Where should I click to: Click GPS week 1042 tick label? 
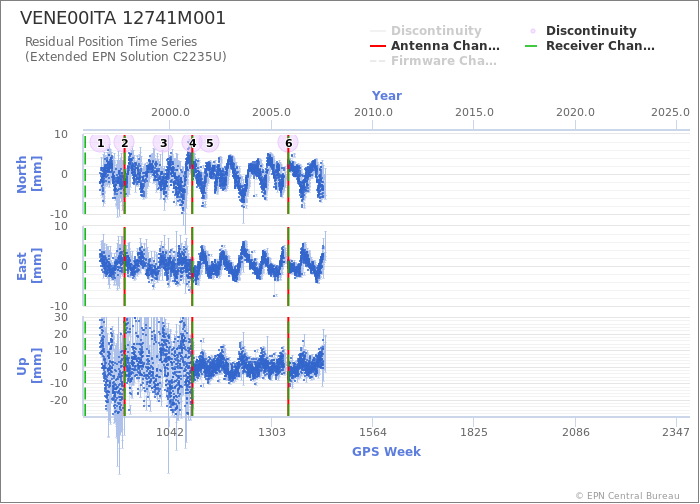pos(170,432)
